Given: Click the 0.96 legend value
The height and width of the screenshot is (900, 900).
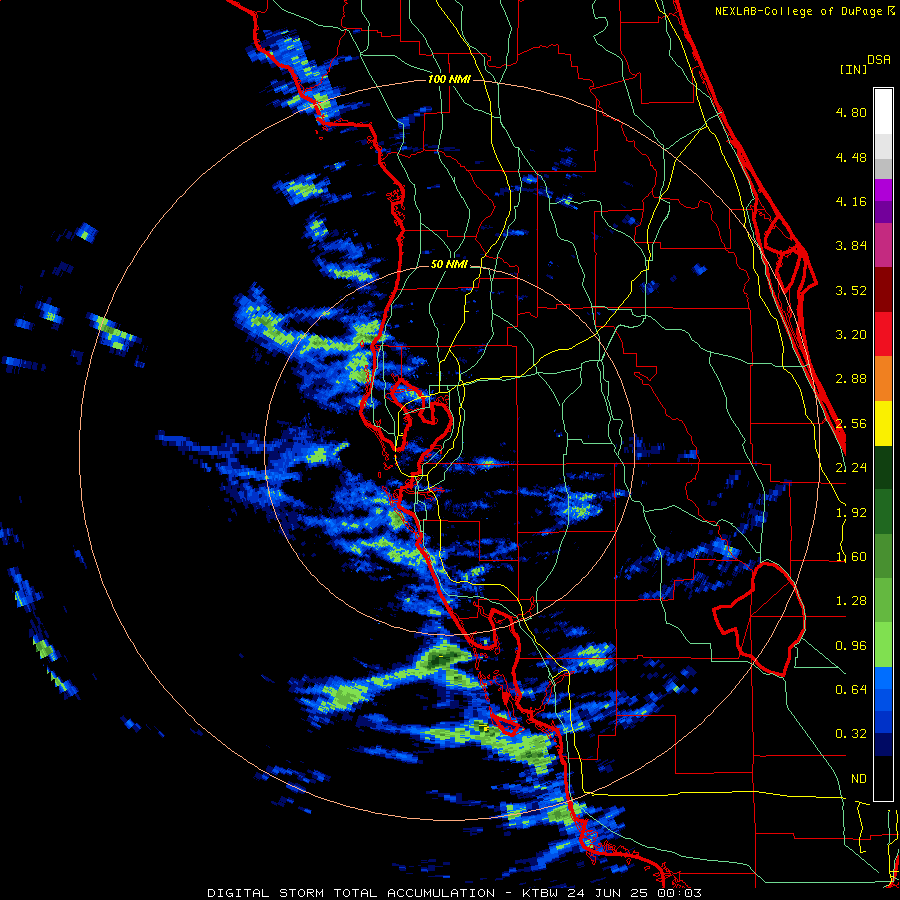Looking at the screenshot, I should tap(851, 646).
